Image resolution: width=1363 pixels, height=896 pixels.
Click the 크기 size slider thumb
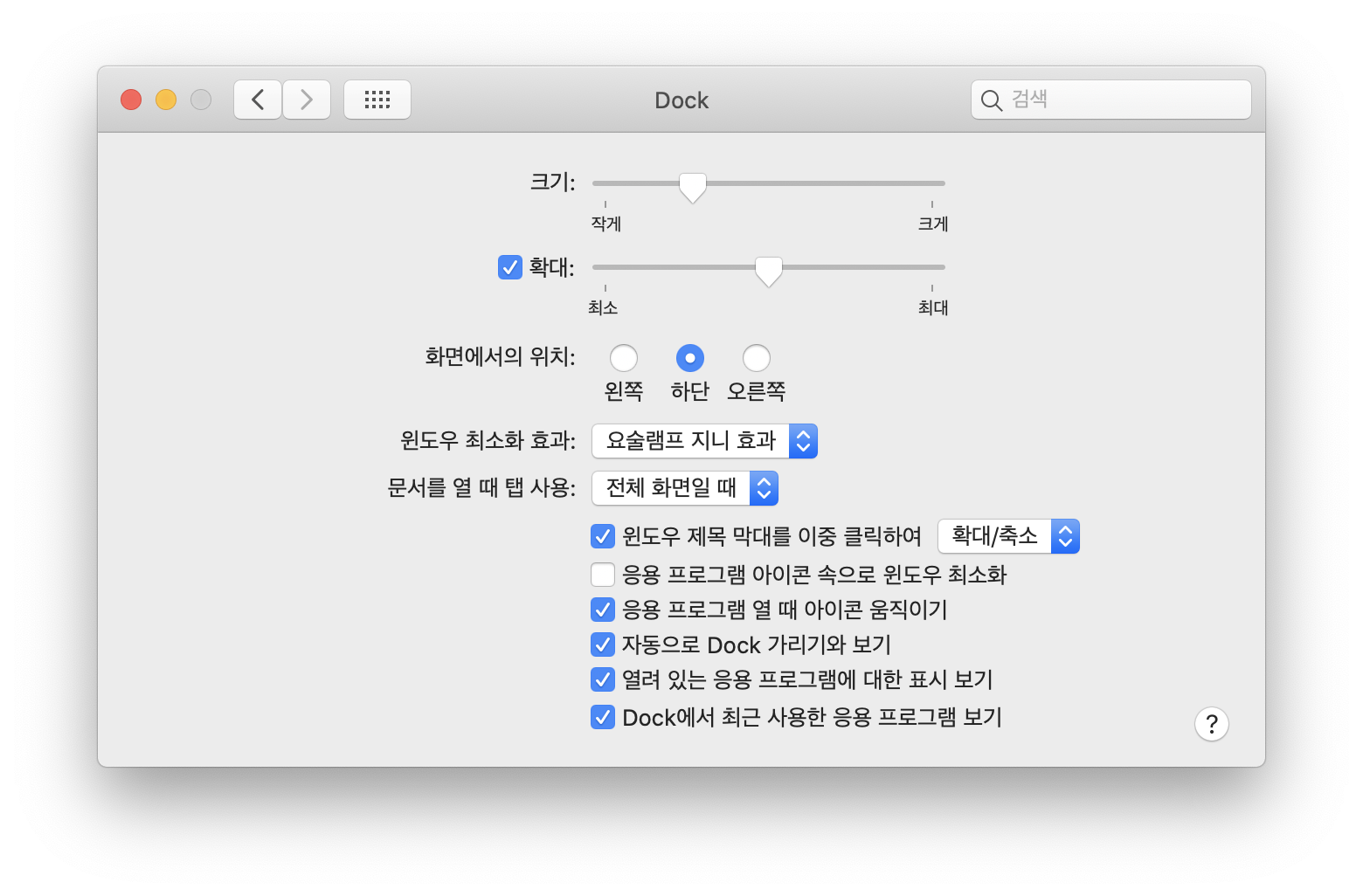pos(693,187)
